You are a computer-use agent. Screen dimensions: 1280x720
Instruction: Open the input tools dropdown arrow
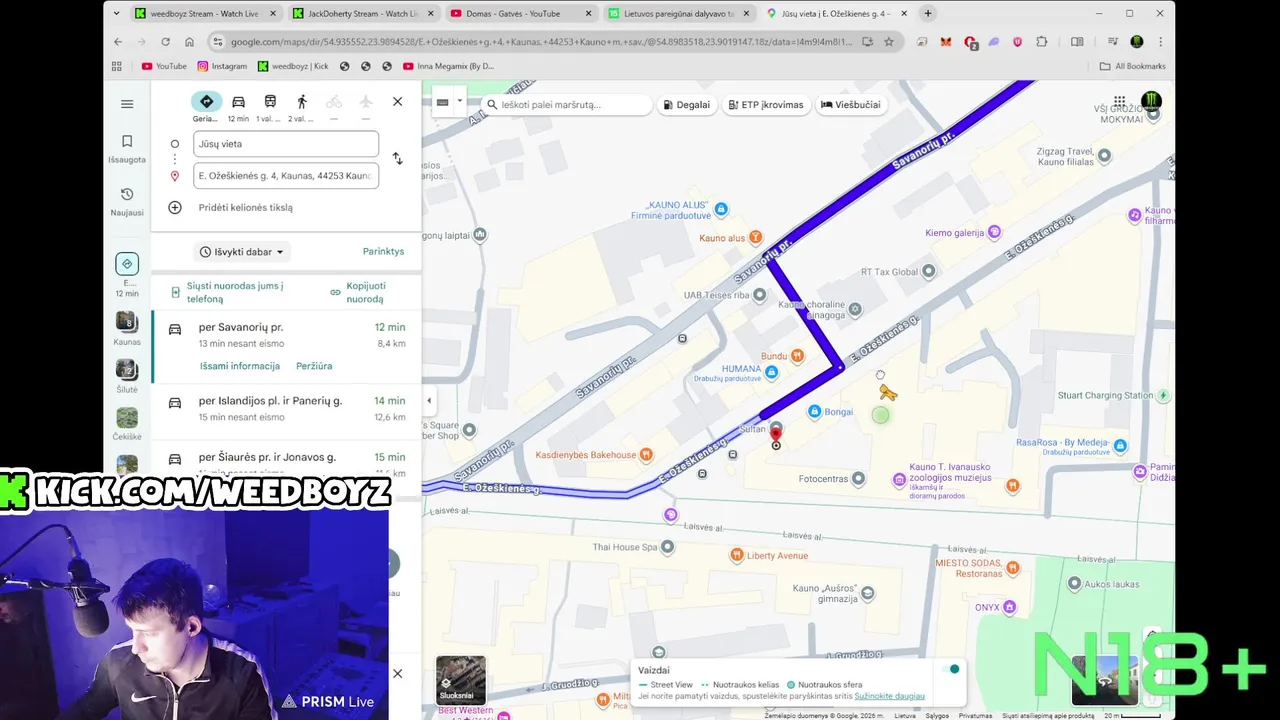pyautogui.click(x=460, y=101)
